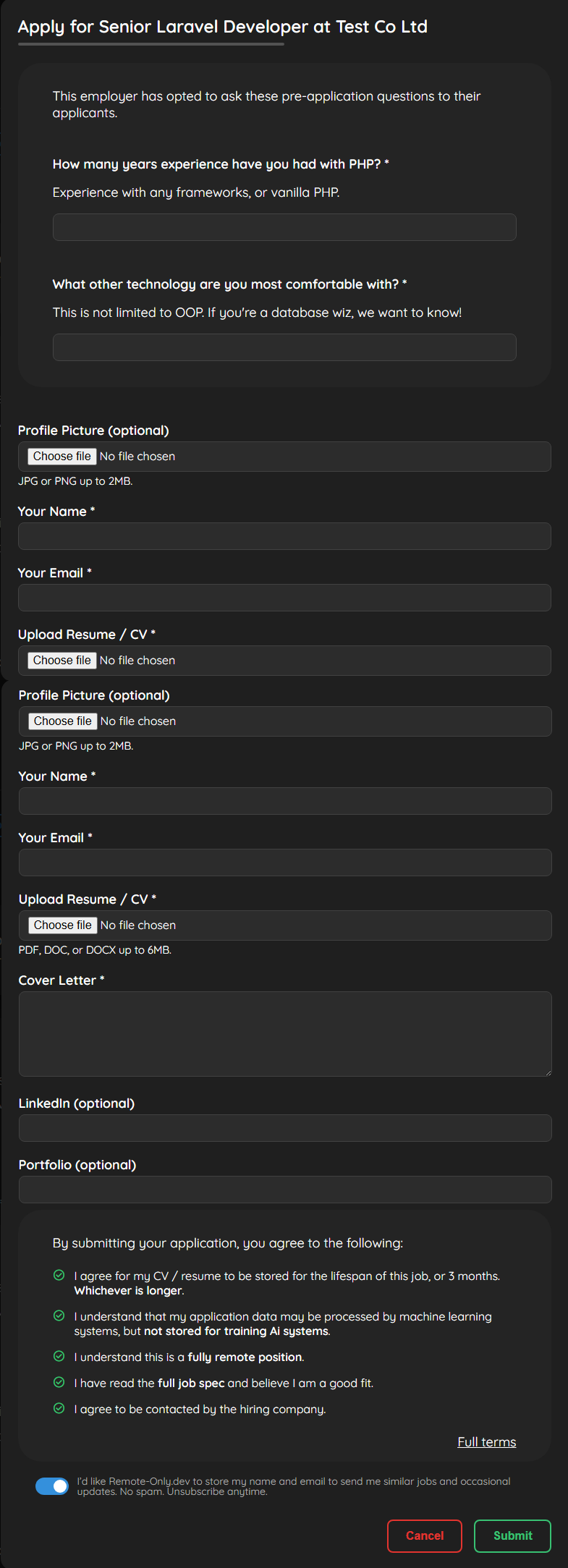The image size is (568, 1568).
Task: Choose file for the first Profile Picture
Action: [62, 456]
